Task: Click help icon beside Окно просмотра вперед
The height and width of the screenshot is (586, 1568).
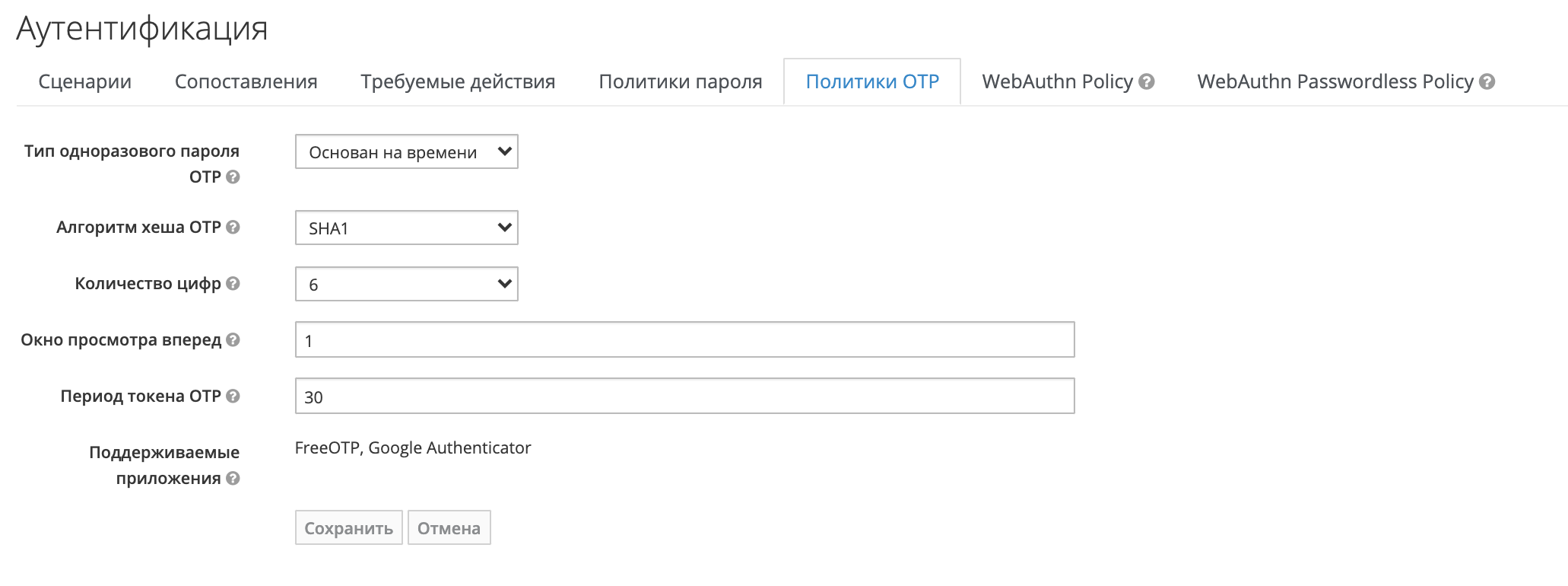Action: pos(235,340)
